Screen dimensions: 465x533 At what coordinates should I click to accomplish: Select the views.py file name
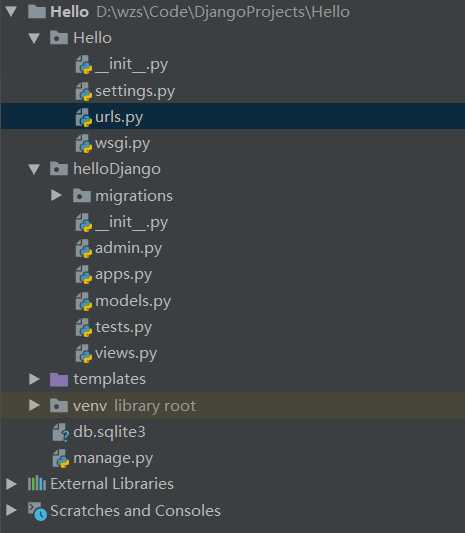[x=126, y=354]
